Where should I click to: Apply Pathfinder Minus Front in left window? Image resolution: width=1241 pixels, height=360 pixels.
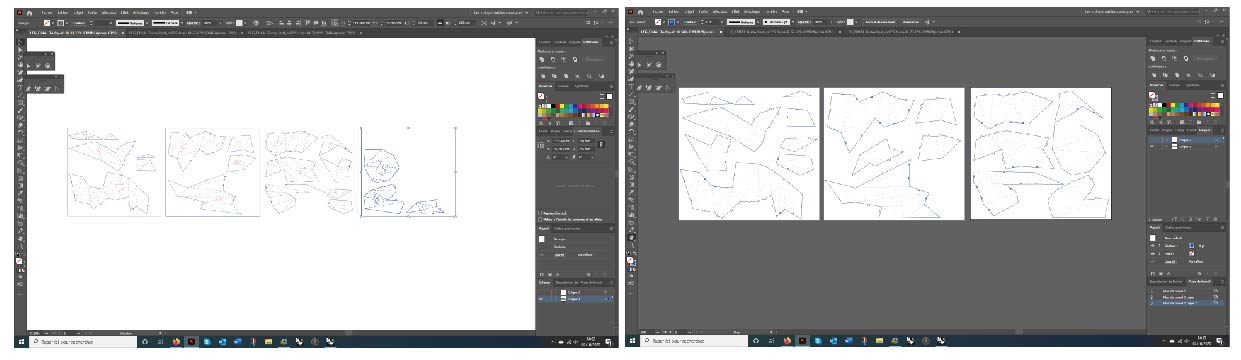tap(553, 60)
